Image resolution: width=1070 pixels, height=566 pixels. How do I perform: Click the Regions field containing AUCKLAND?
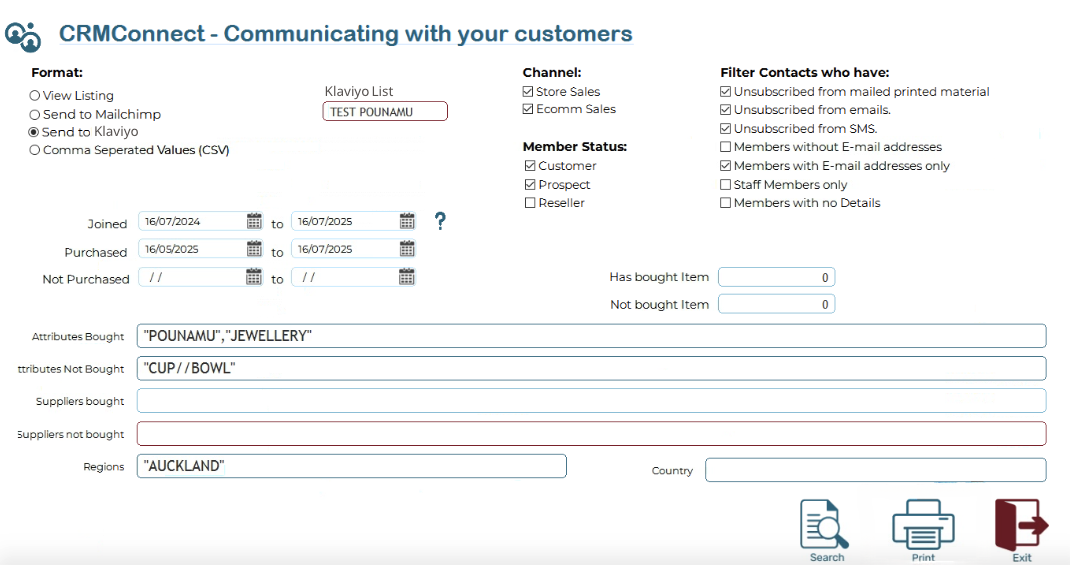pyautogui.click(x=351, y=466)
